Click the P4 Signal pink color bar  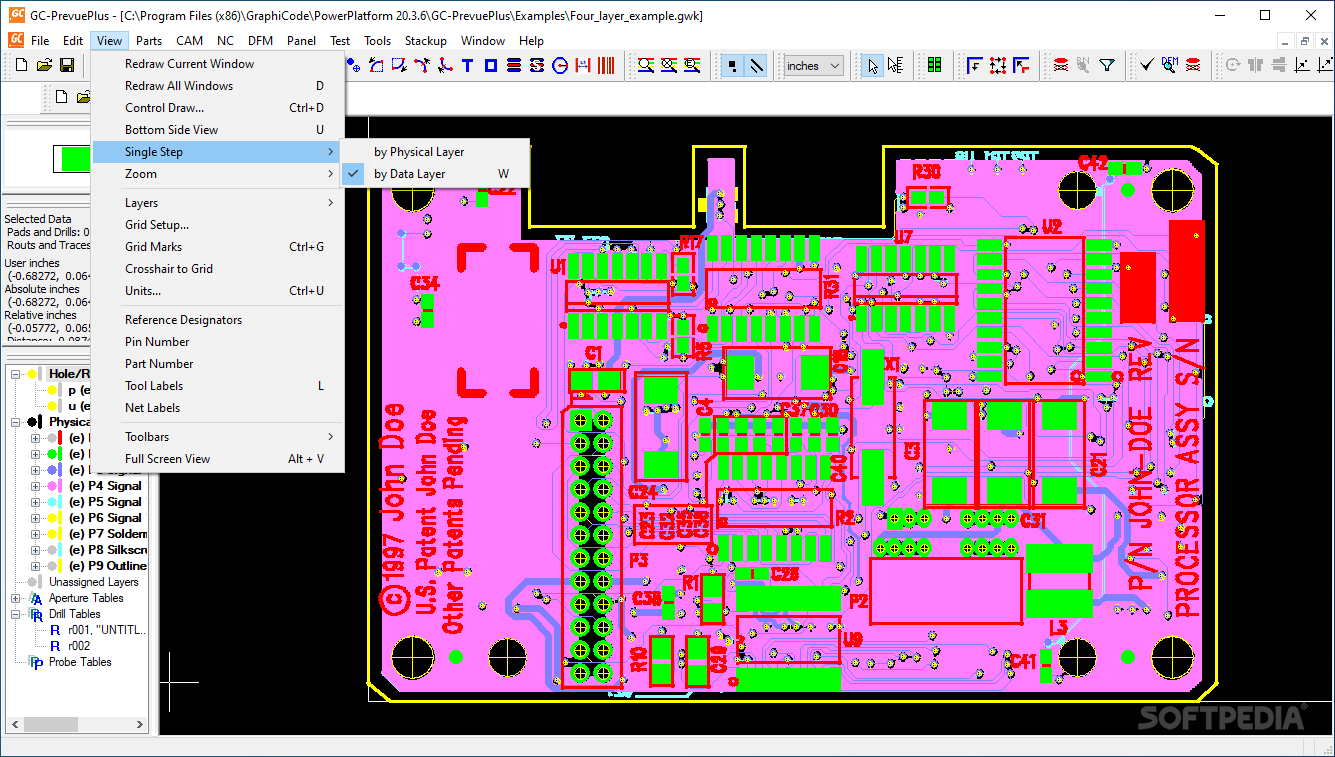coord(62,486)
